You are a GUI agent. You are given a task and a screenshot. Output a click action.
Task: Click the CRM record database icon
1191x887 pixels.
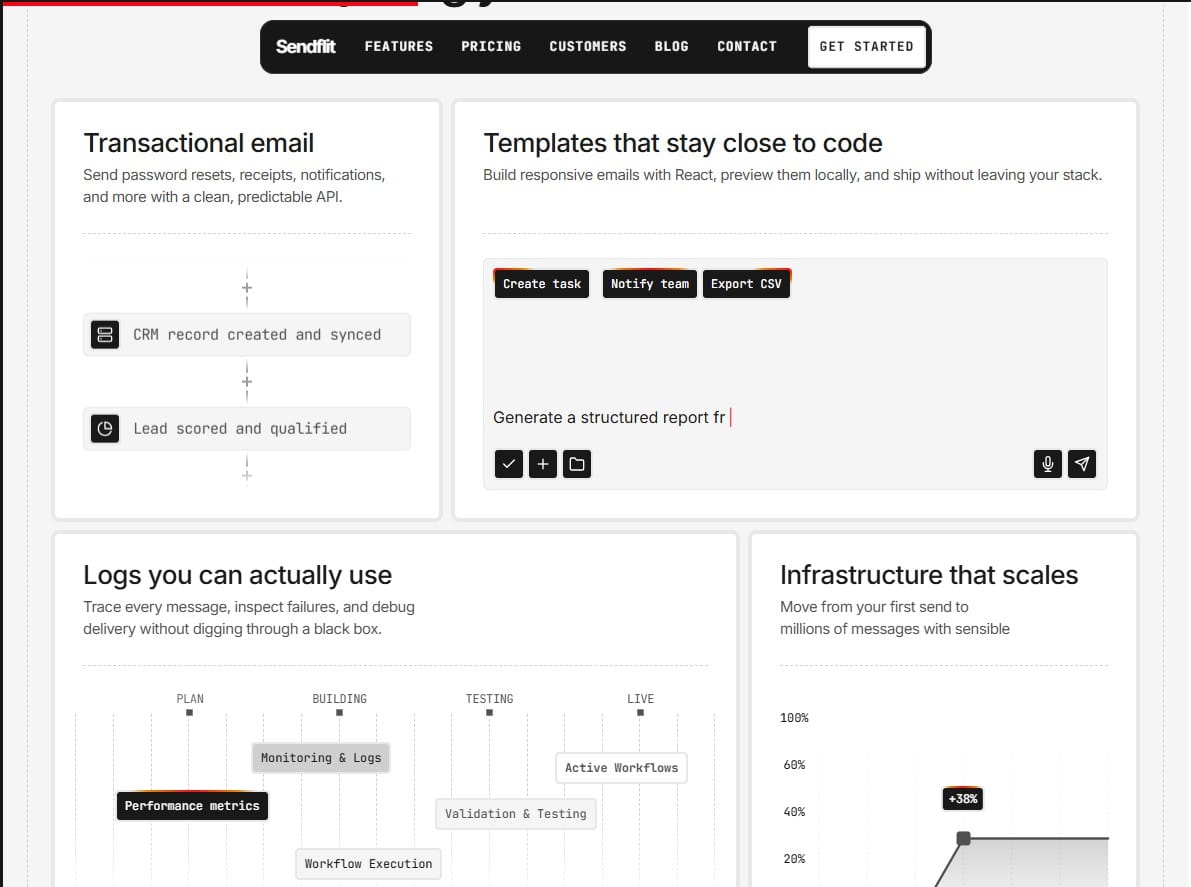click(105, 334)
